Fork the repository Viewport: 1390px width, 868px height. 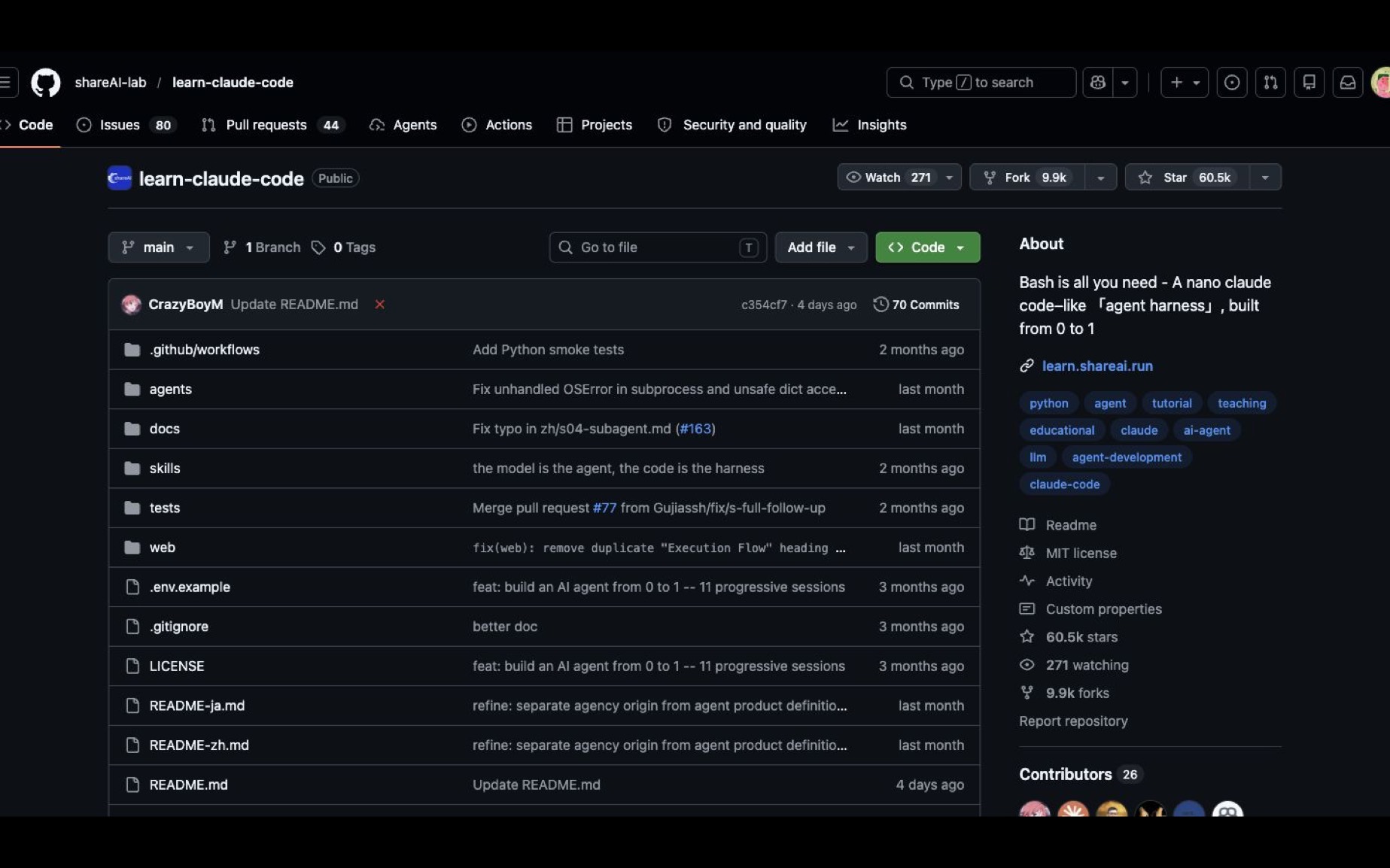1027,178
